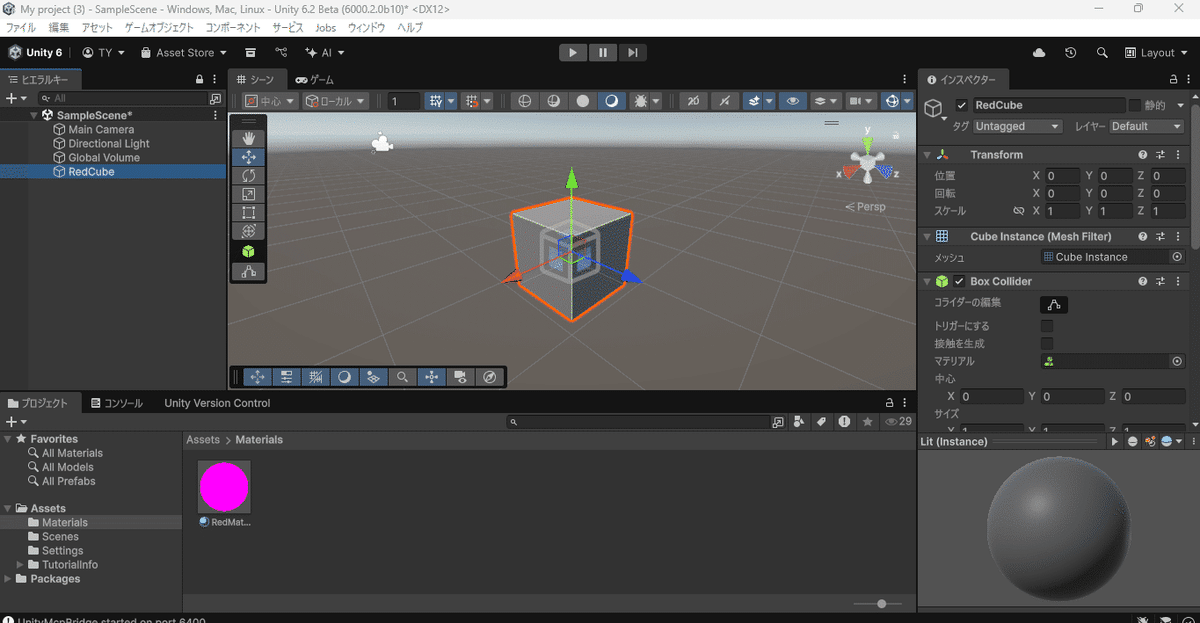Select the Rect transform tool
The width and height of the screenshot is (1200, 623).
(x=248, y=213)
